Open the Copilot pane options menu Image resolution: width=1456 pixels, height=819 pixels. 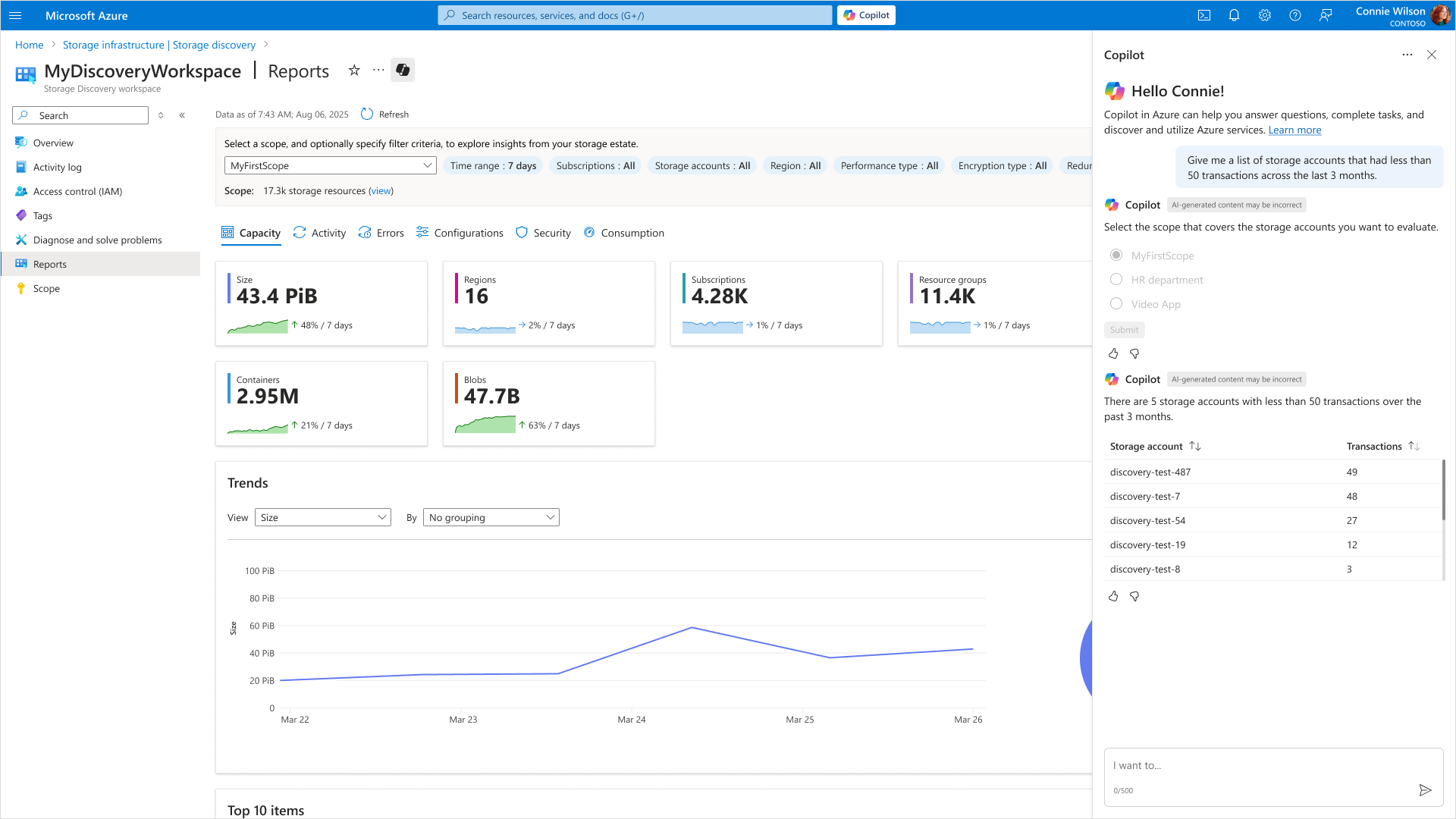coord(1407,55)
